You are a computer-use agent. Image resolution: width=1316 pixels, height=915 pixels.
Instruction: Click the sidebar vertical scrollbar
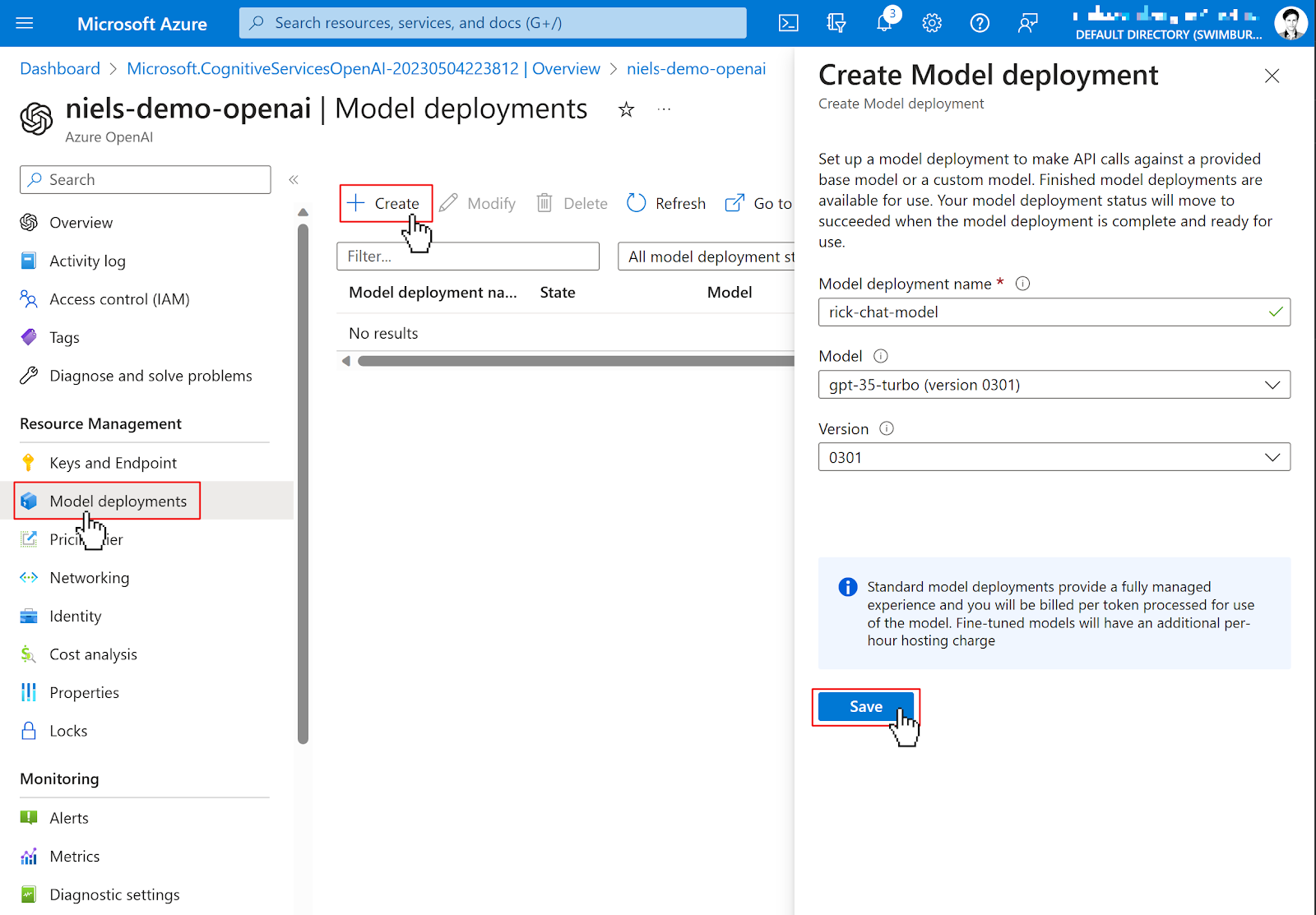[303, 483]
